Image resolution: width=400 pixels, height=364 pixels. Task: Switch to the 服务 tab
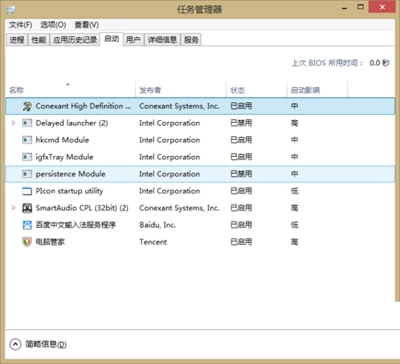point(191,40)
